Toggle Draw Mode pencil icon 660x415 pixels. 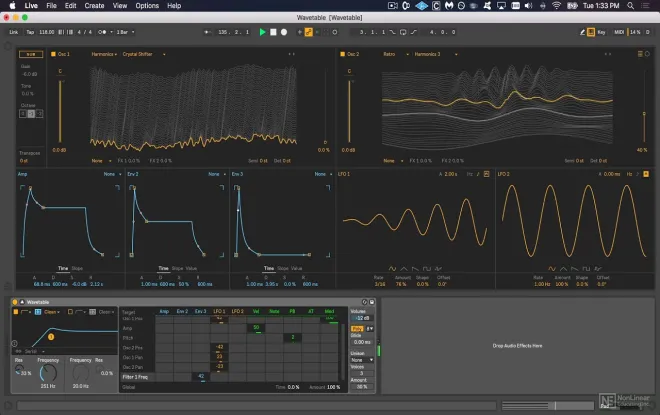[583, 32]
